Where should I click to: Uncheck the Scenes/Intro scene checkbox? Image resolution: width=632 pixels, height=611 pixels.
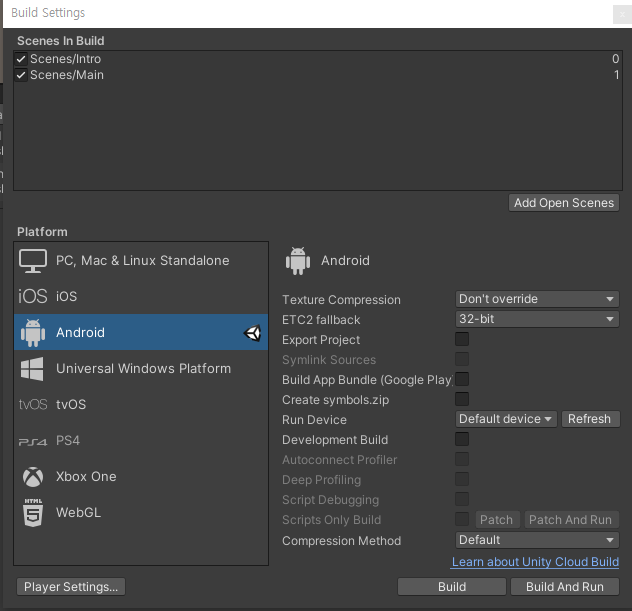(21, 59)
